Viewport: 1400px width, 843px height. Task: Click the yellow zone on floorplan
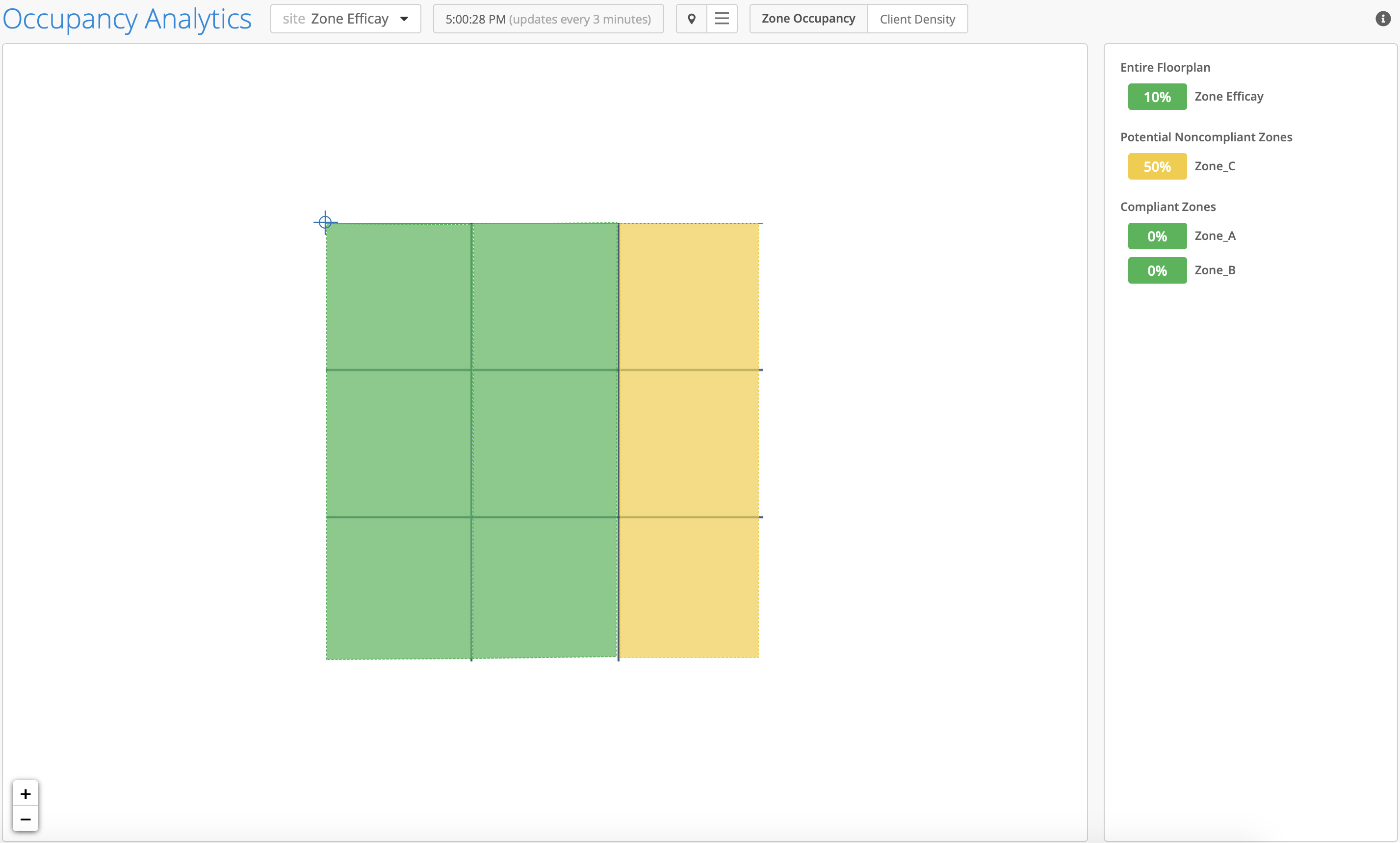688,440
